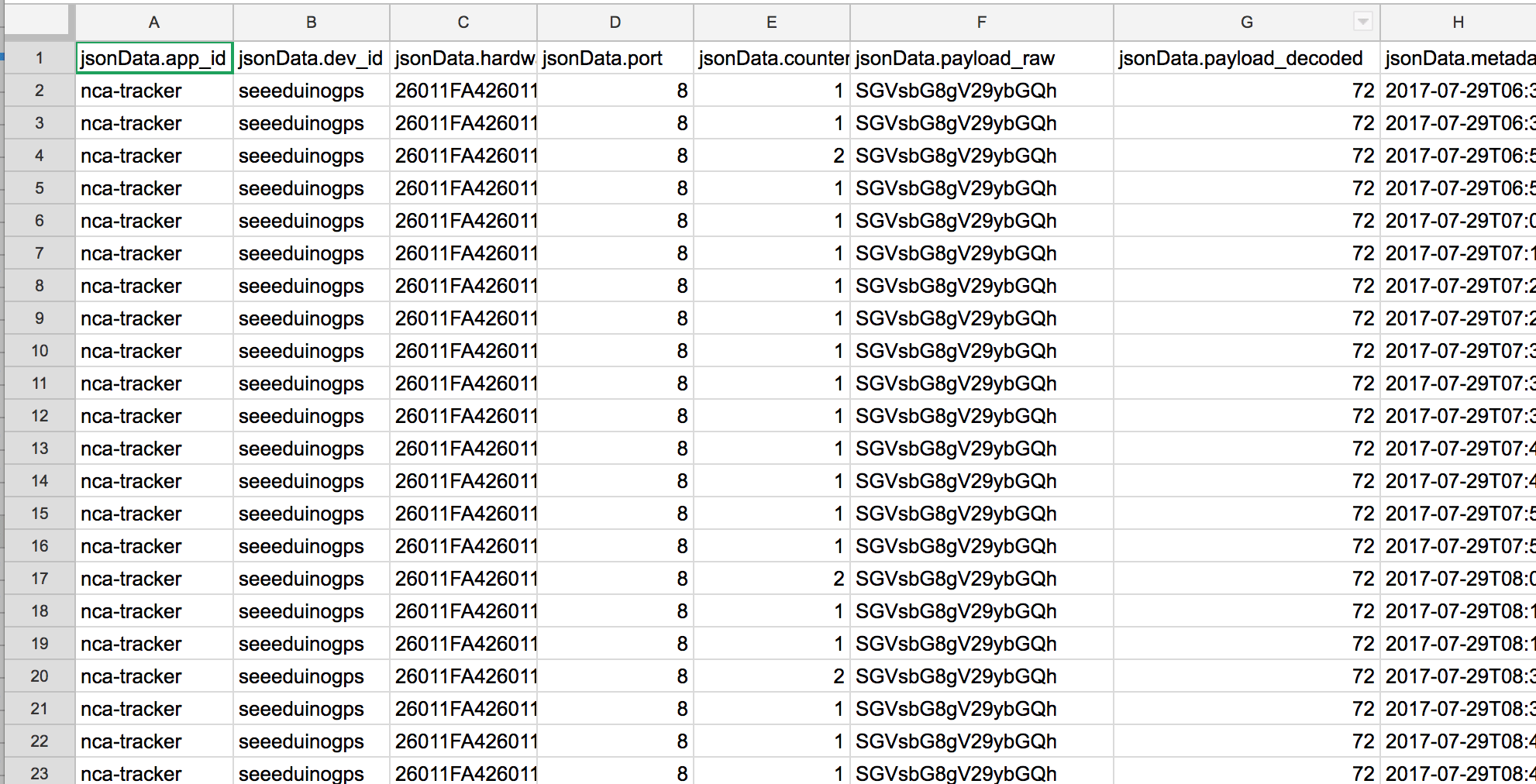The image size is (1536, 784).
Task: Click cell 'jsonData.app_id'
Action: (x=154, y=58)
